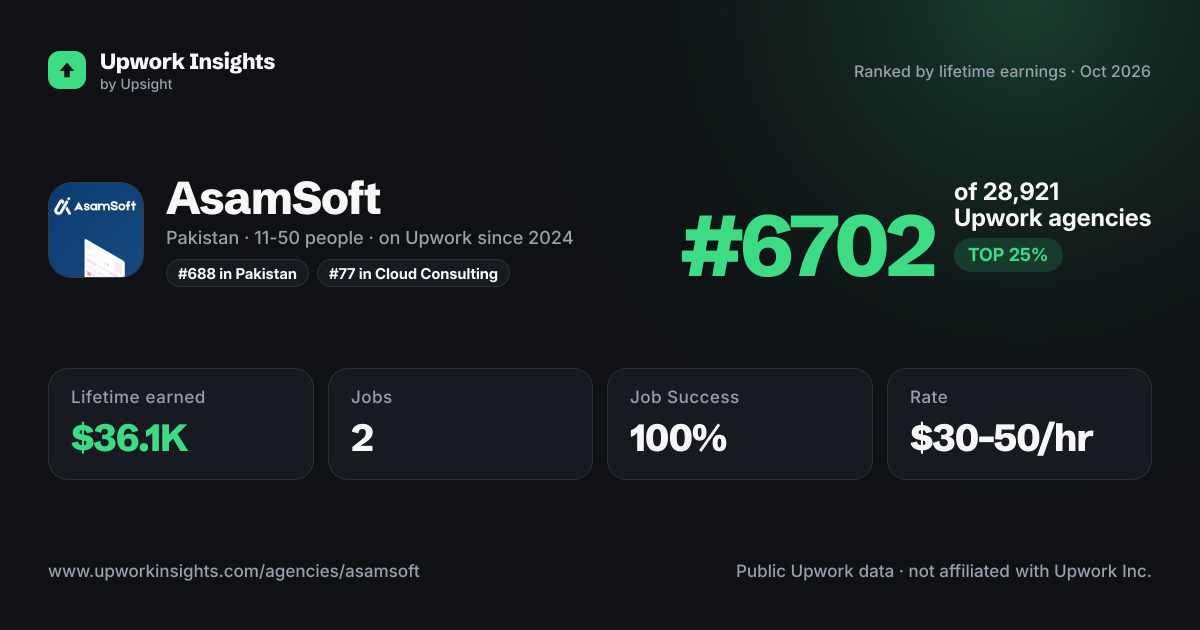Open the Lifetime earned card
Screen dimensions: 1200x630
[181, 424]
